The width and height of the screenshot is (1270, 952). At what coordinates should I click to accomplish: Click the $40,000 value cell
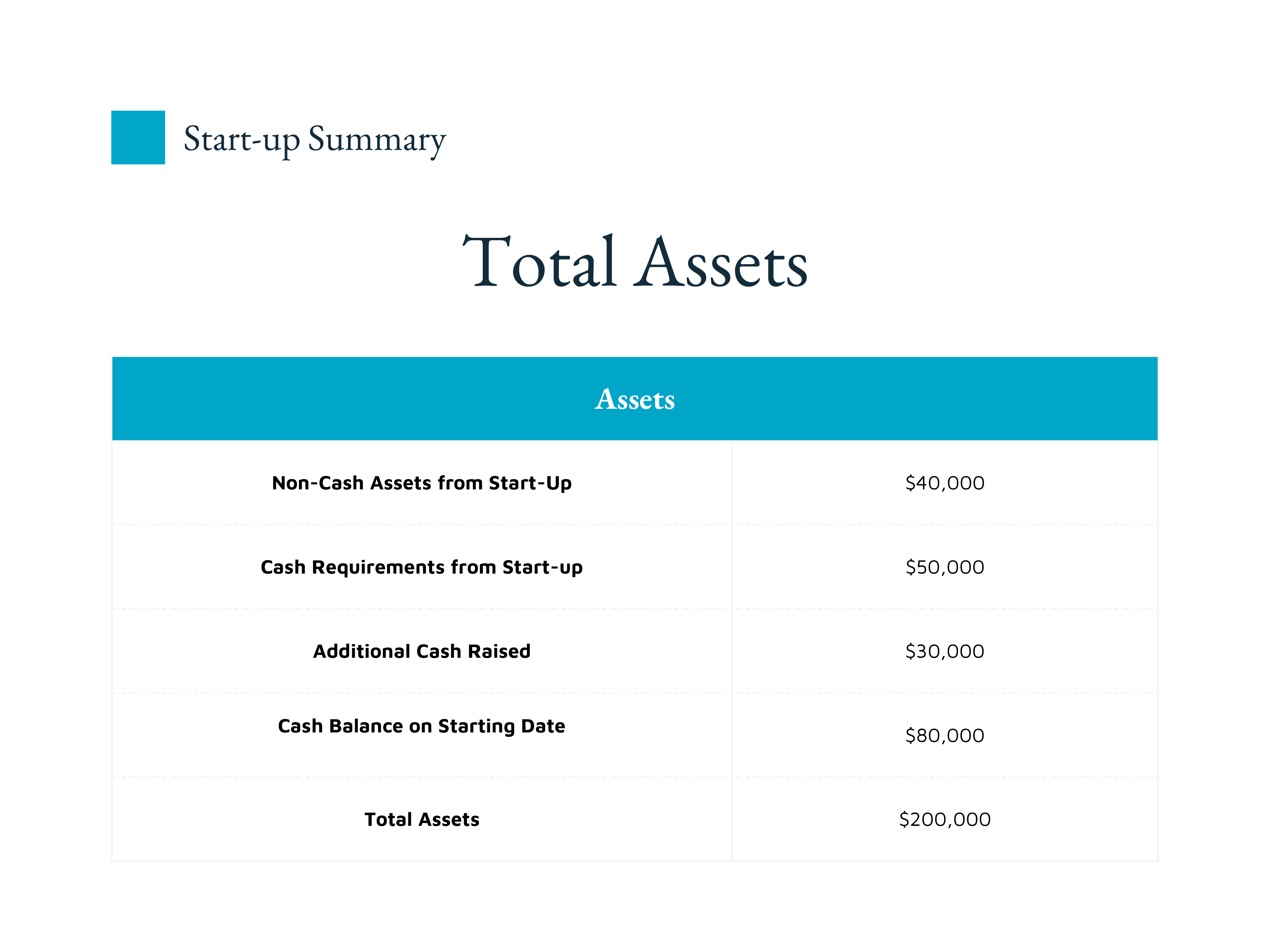(x=945, y=483)
